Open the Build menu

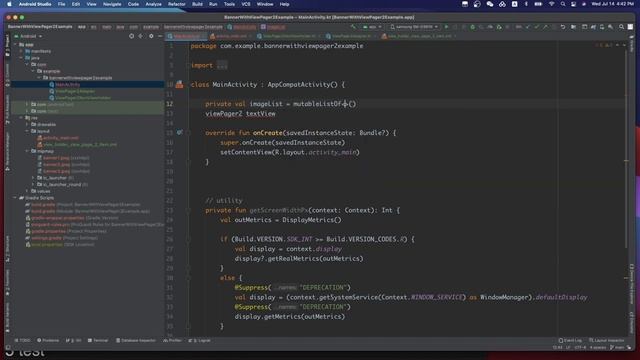197,4
